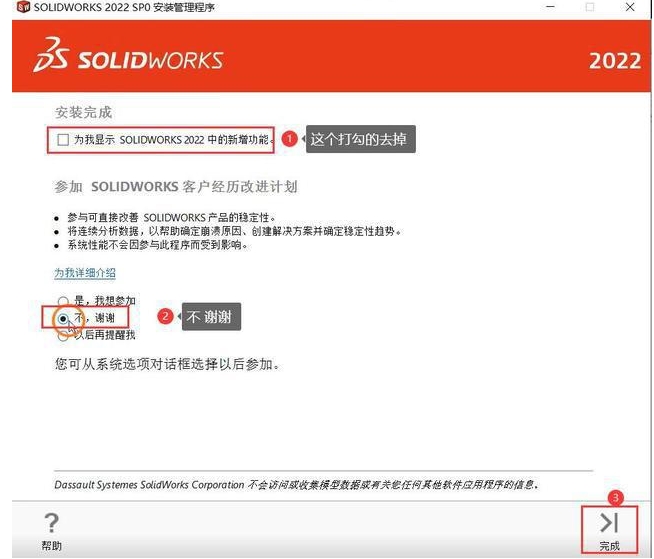Check the show SOLIDWORKS 2022 new features box
Image resolution: width=654 pixels, height=559 pixels.
point(63,140)
